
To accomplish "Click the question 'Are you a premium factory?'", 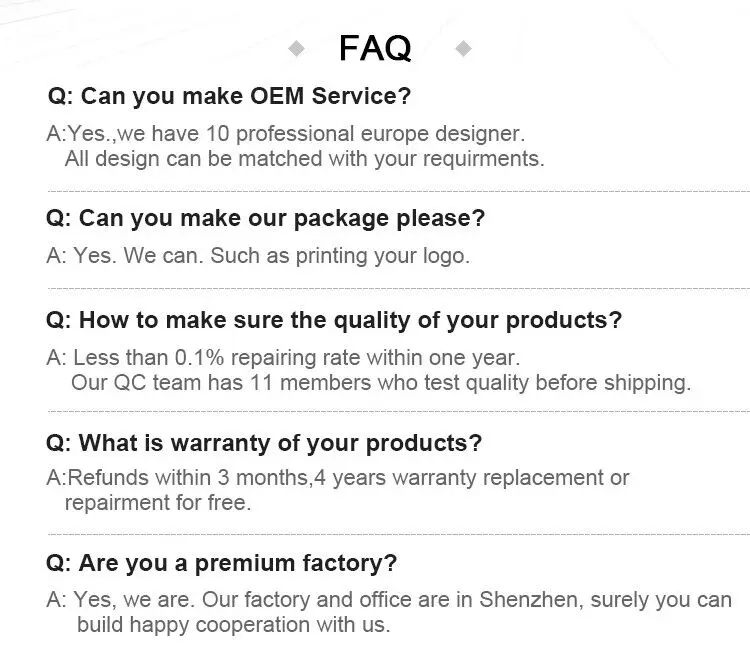I will click(x=221, y=563).
